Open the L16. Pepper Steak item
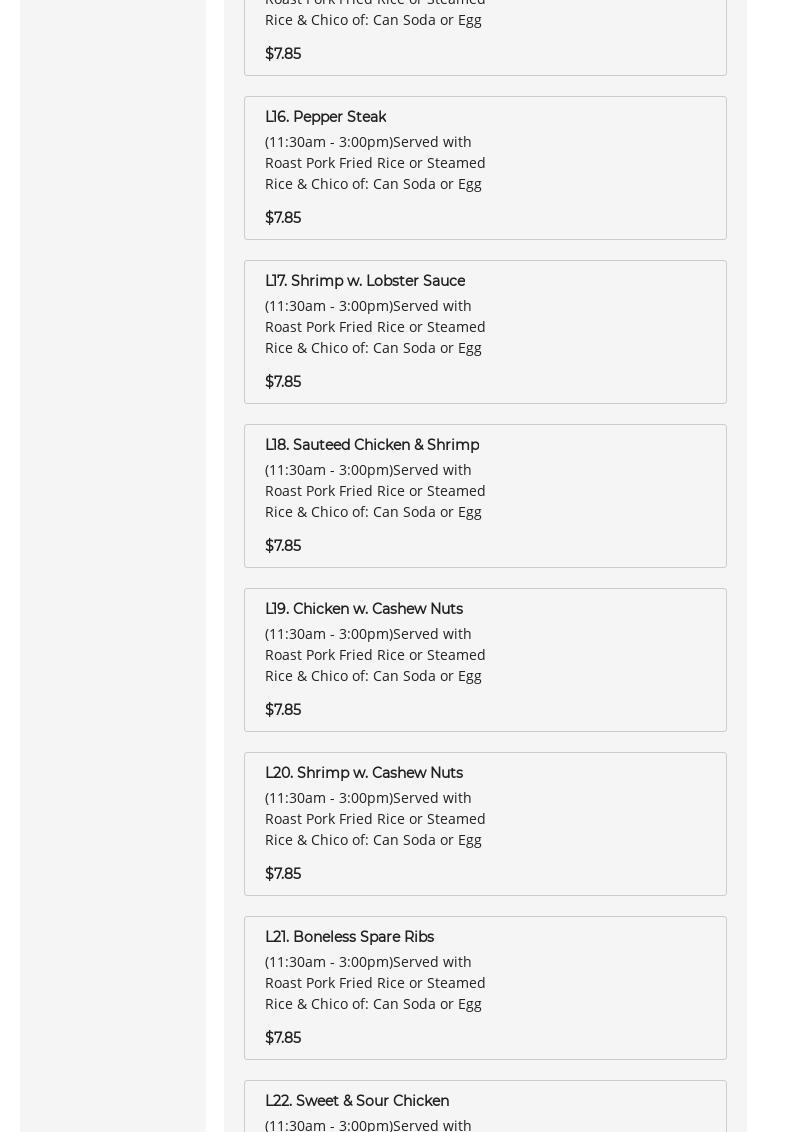The height and width of the screenshot is (1132, 785). (325, 117)
